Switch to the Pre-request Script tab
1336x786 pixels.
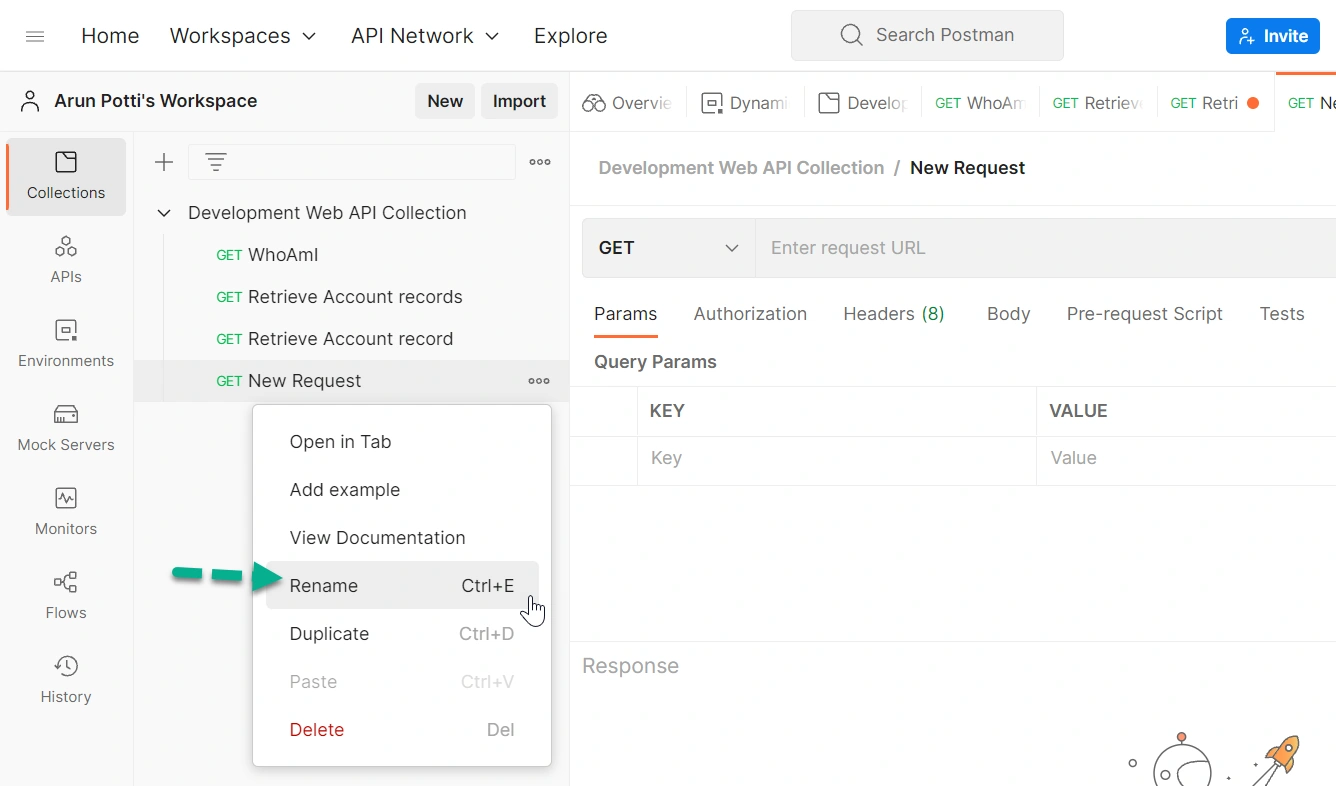[x=1145, y=314]
